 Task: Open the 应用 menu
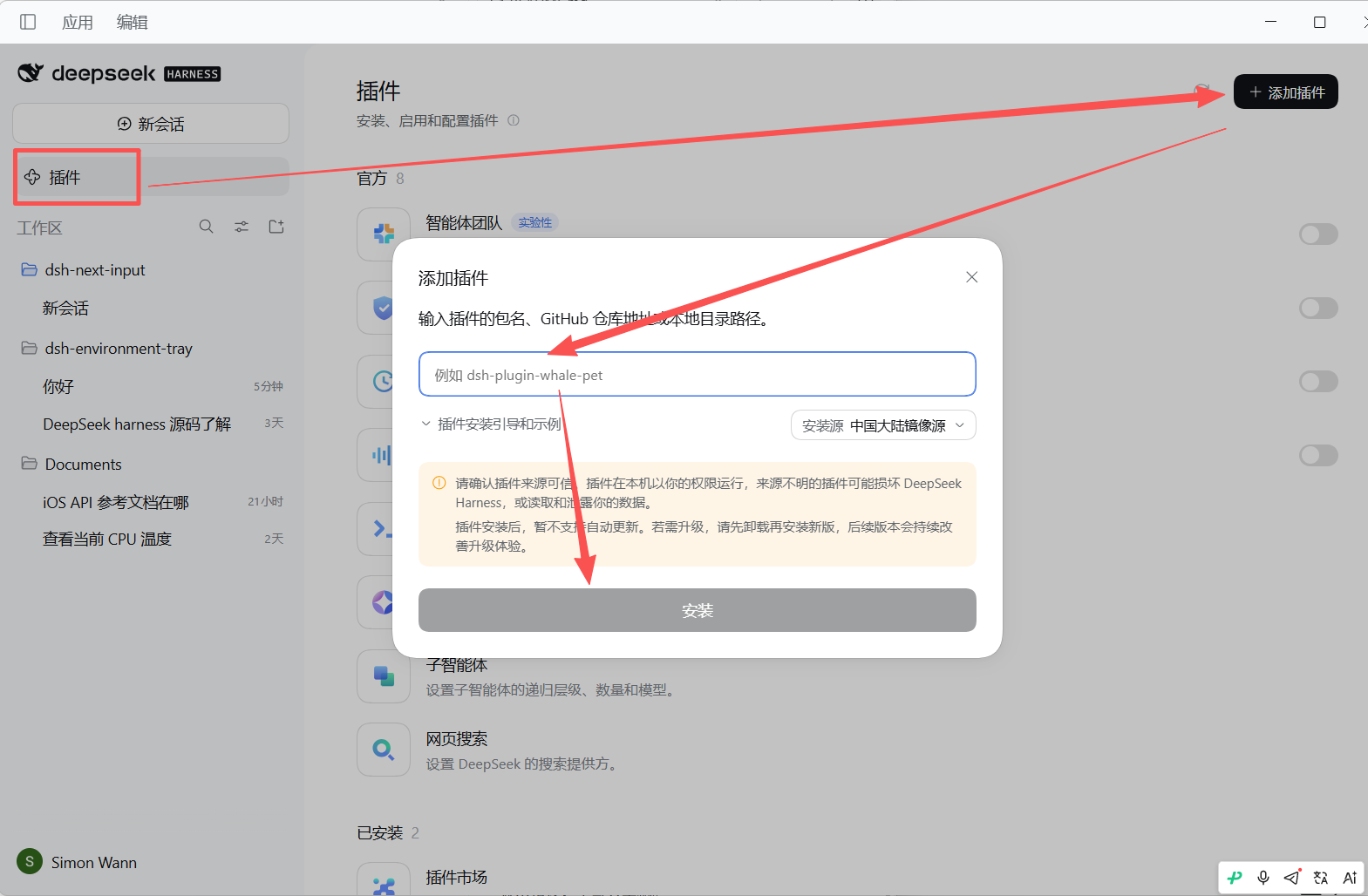click(78, 22)
